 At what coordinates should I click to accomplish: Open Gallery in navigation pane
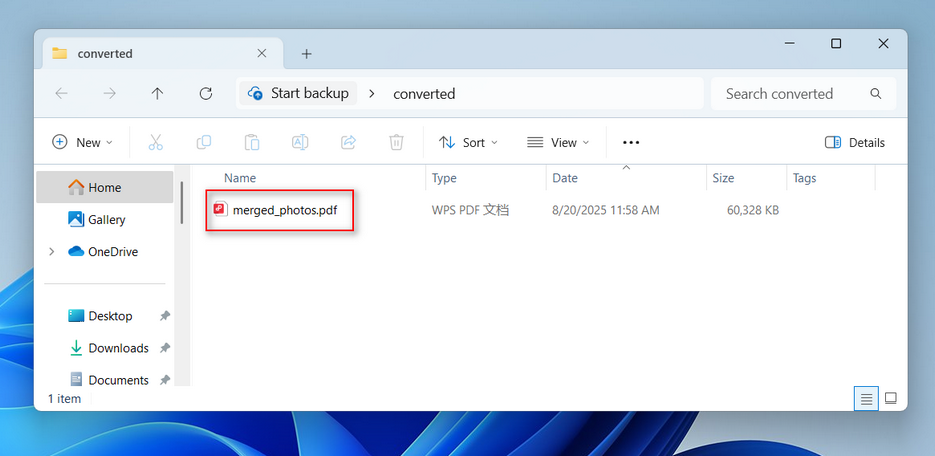(x=106, y=219)
